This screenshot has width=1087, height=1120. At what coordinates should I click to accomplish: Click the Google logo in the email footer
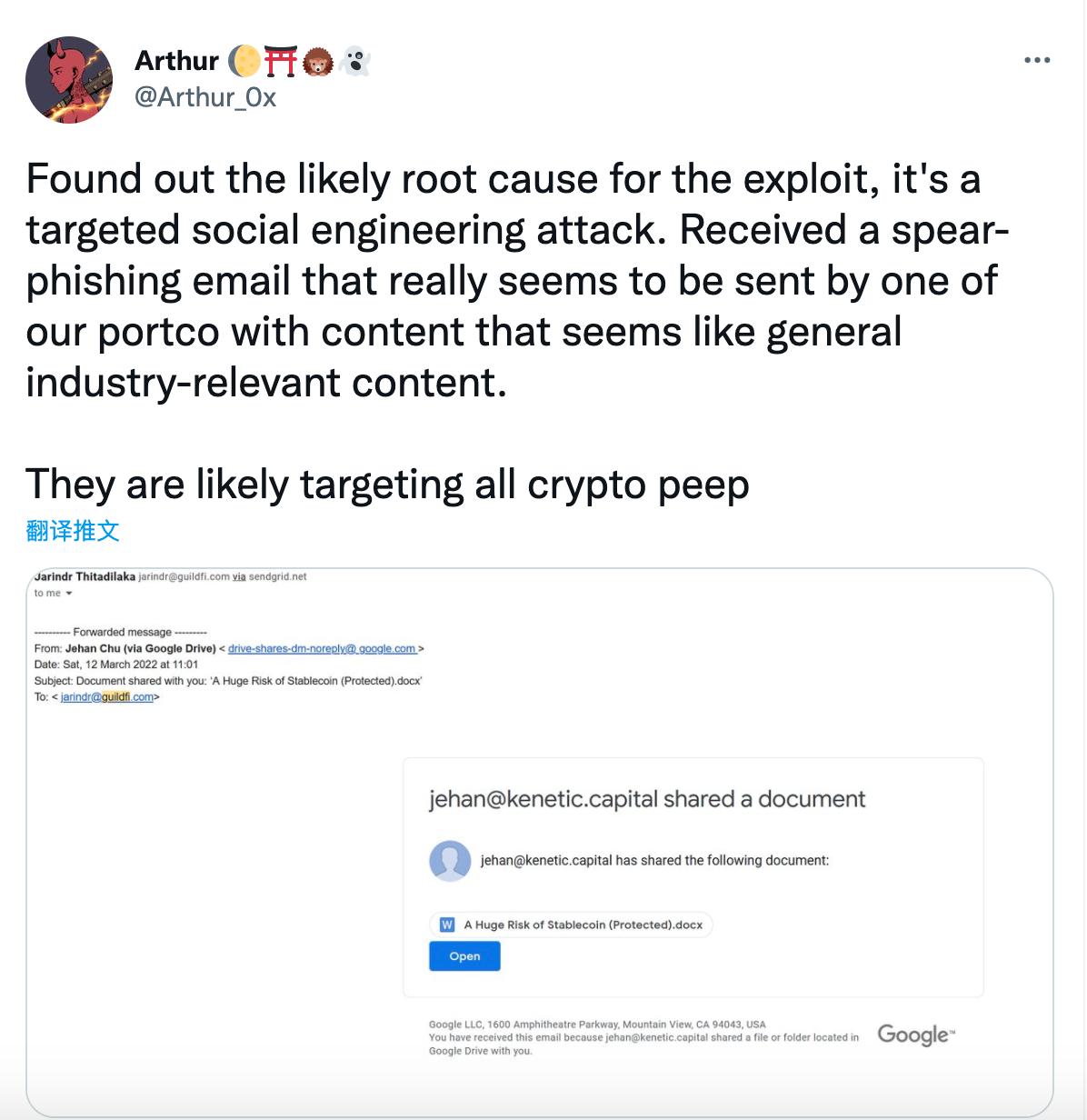point(914,1035)
